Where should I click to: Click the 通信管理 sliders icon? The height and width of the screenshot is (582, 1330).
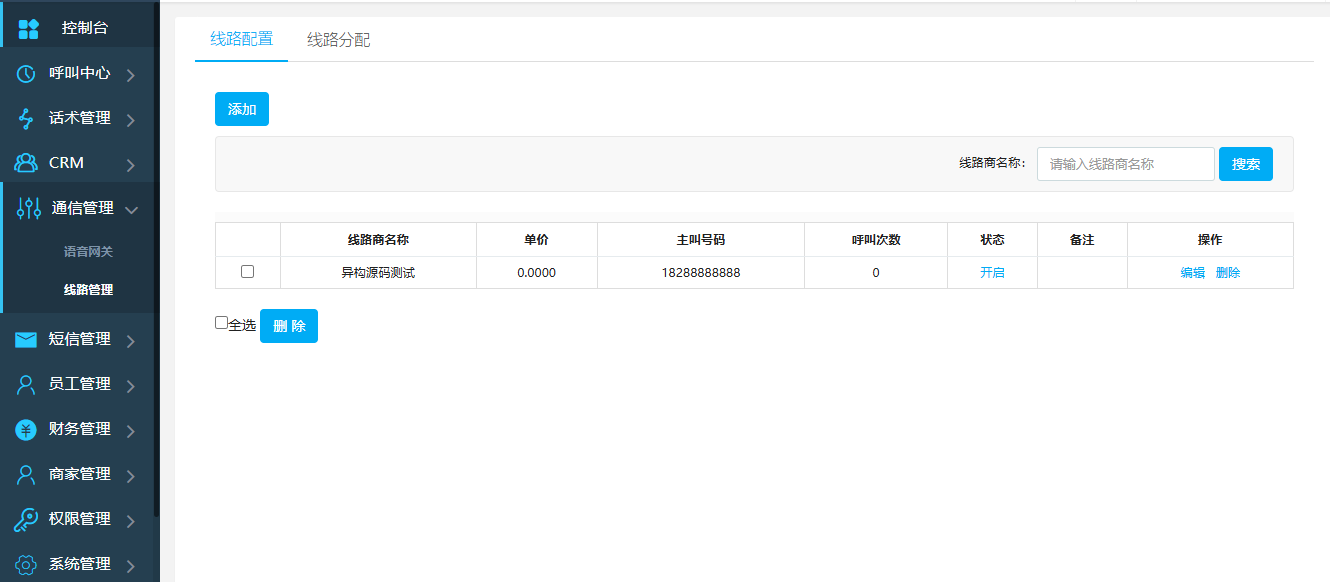click(29, 209)
